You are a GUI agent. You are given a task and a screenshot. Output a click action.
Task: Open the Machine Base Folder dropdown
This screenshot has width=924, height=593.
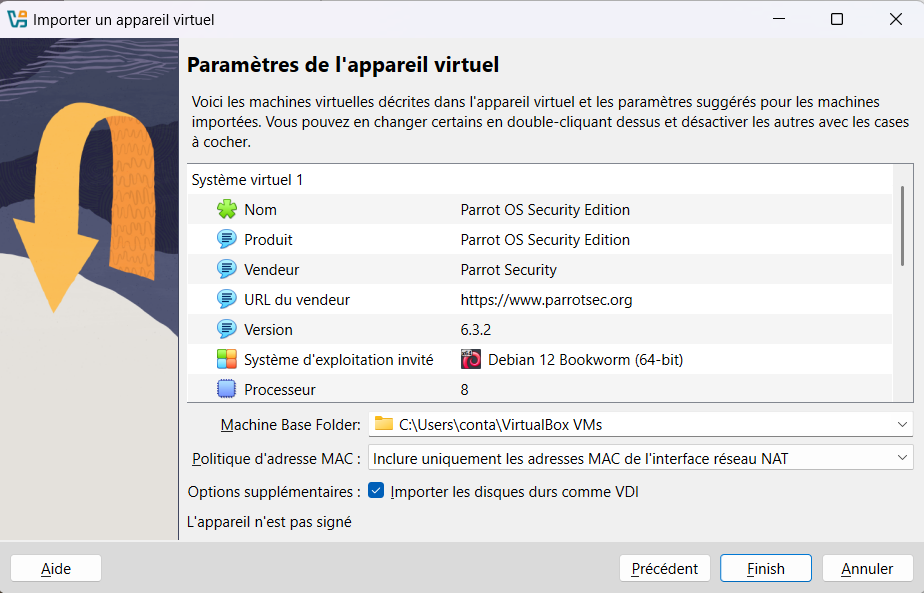(641, 424)
